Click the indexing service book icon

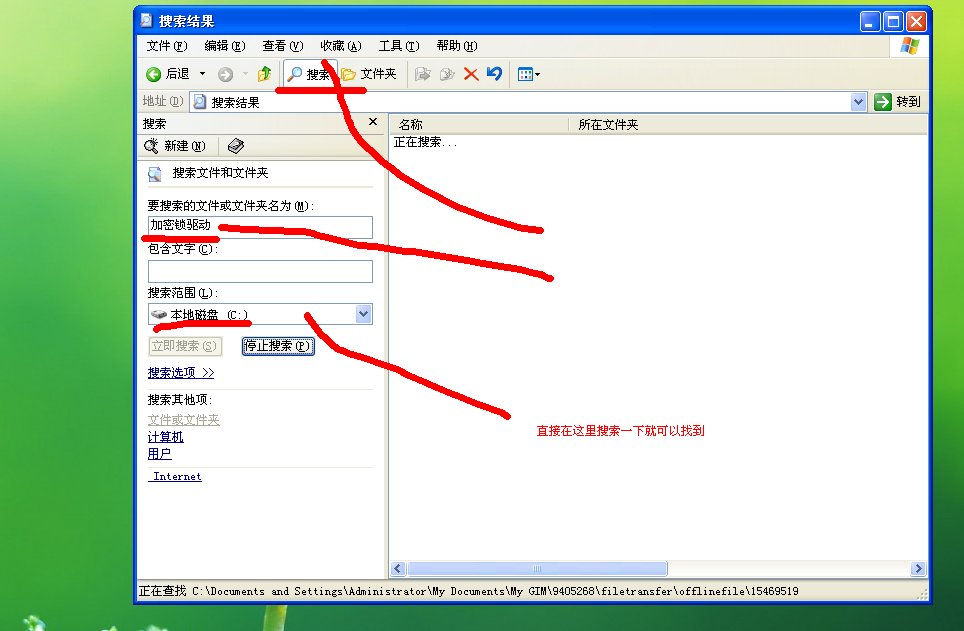point(235,146)
